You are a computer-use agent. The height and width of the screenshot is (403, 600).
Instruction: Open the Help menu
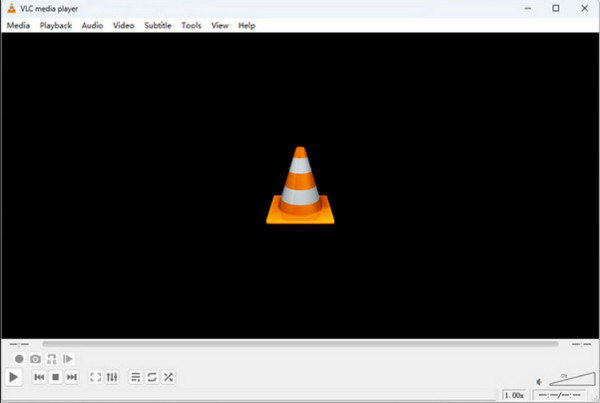point(247,26)
